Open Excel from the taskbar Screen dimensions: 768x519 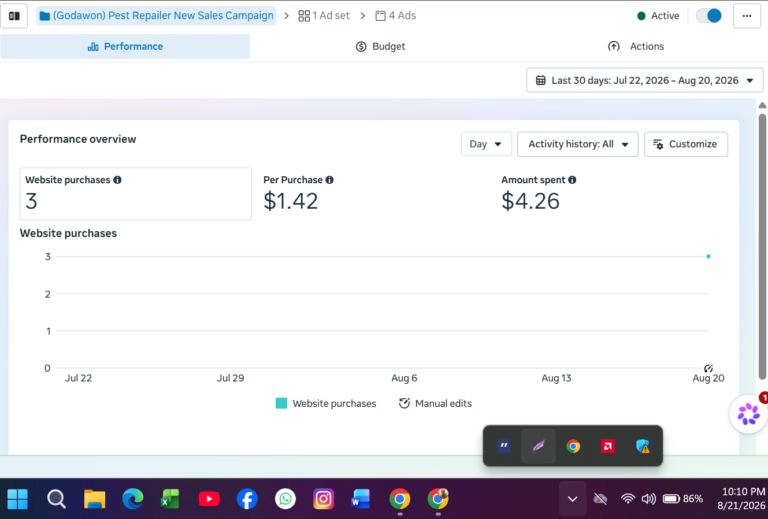point(170,499)
